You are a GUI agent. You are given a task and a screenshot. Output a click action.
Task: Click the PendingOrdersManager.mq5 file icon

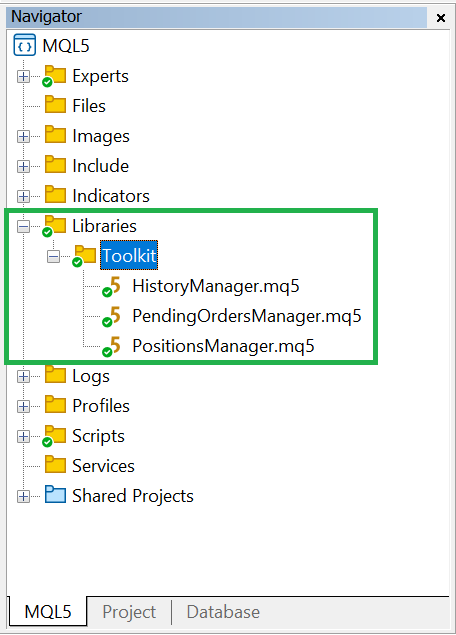tap(111, 316)
